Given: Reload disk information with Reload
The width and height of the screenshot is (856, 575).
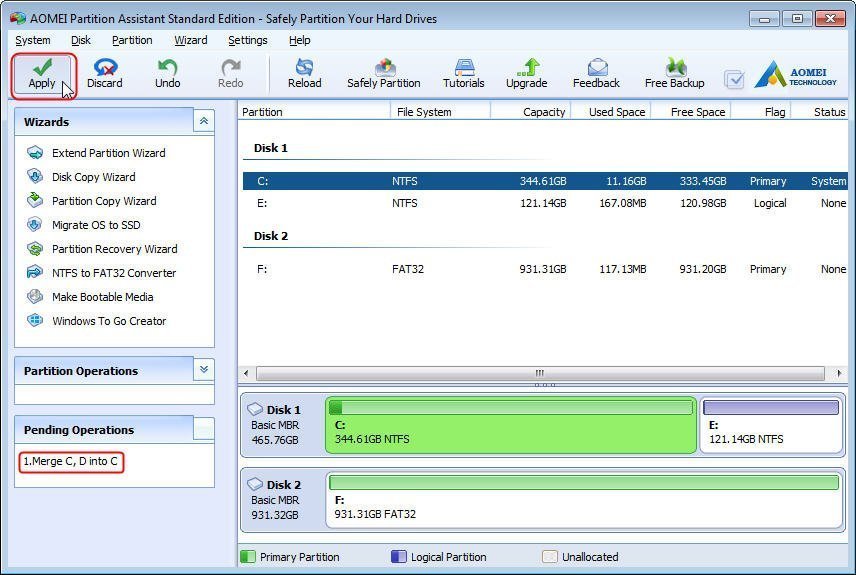Looking at the screenshot, I should [x=305, y=74].
